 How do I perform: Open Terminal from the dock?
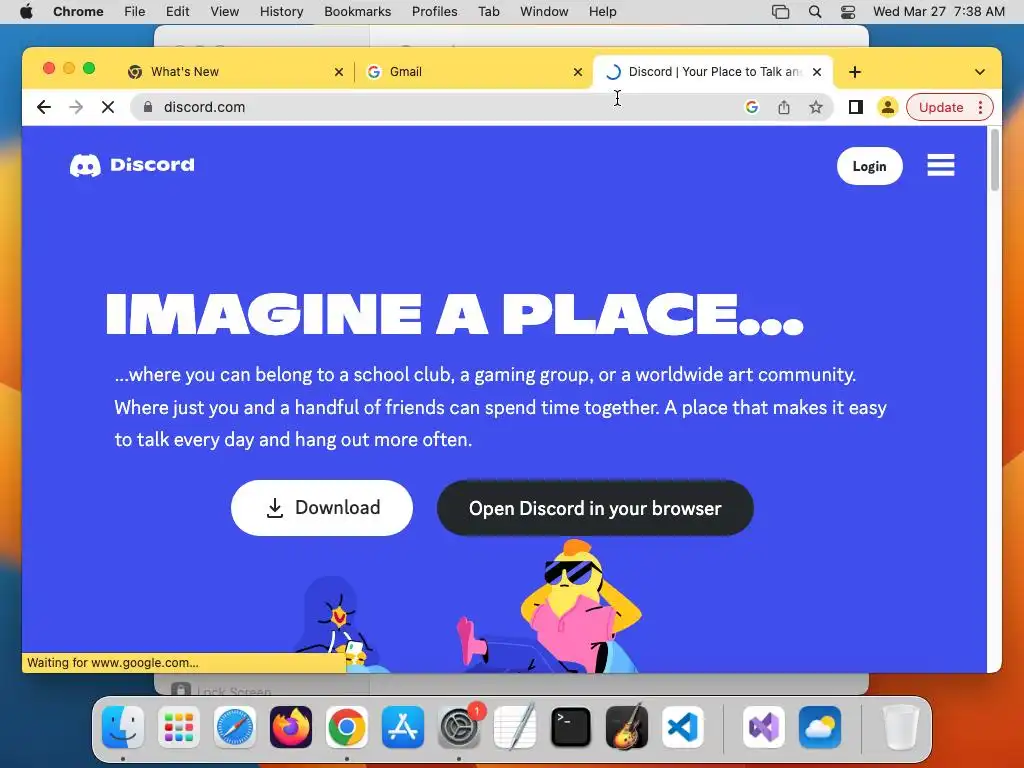coord(571,727)
